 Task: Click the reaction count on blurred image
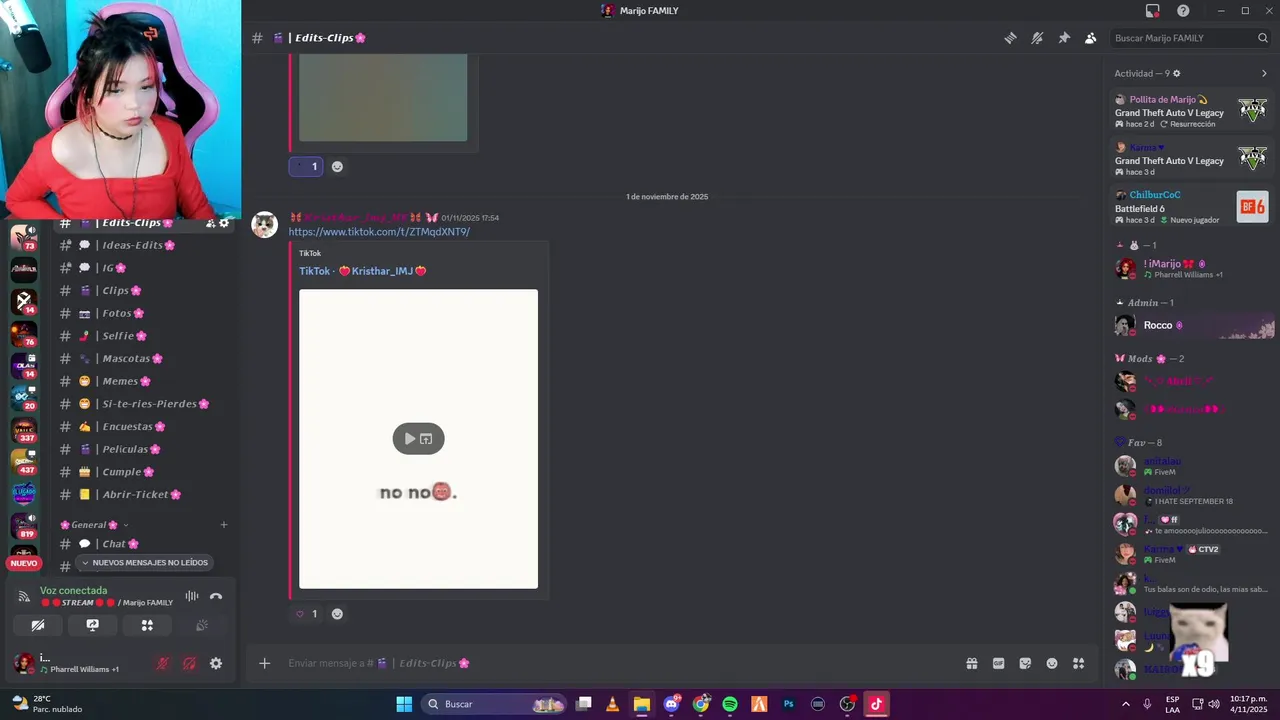point(306,167)
